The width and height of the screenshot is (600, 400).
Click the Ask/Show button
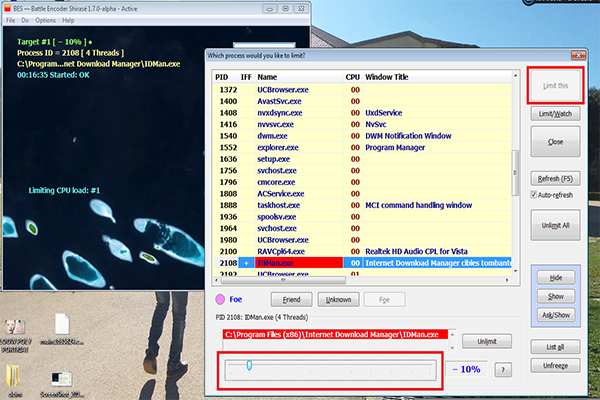point(556,315)
